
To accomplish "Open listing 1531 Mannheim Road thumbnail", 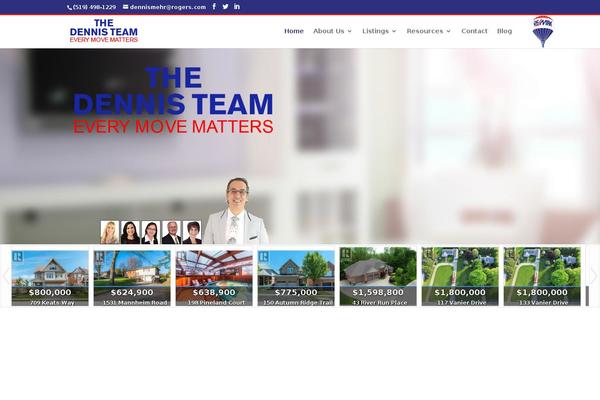I will point(132,278).
